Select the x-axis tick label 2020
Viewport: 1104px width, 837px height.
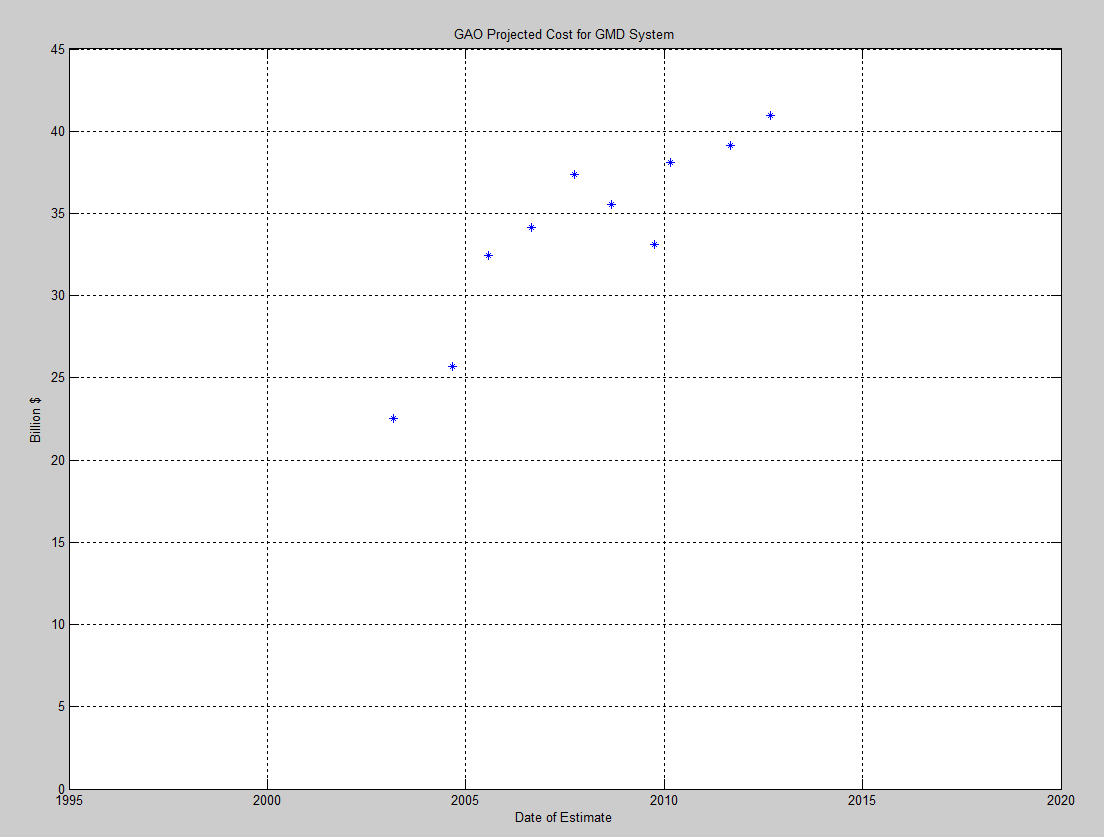pos(1060,800)
